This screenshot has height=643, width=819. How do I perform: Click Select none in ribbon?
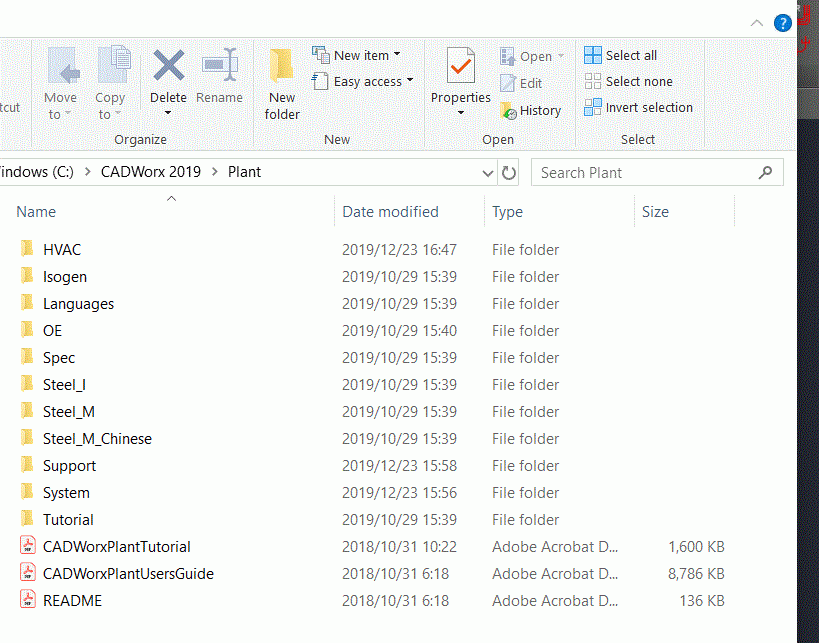(x=628, y=81)
